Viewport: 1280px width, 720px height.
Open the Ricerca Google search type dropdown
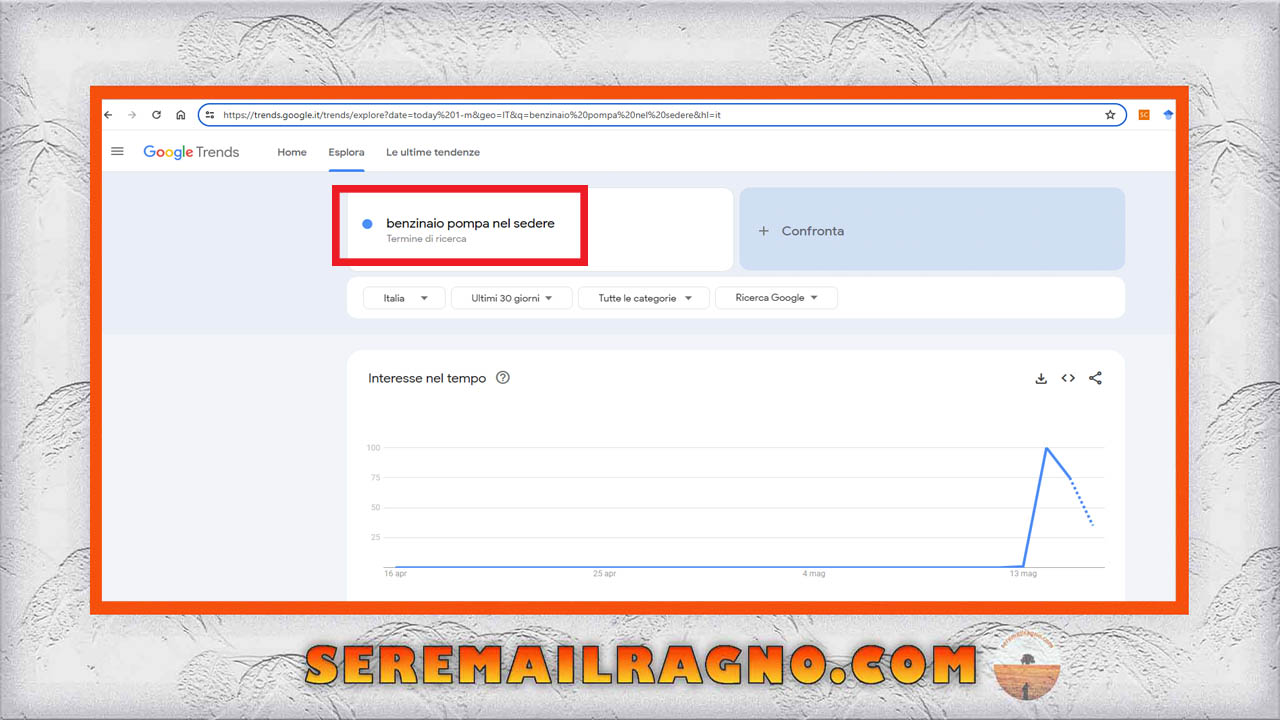click(x=776, y=298)
